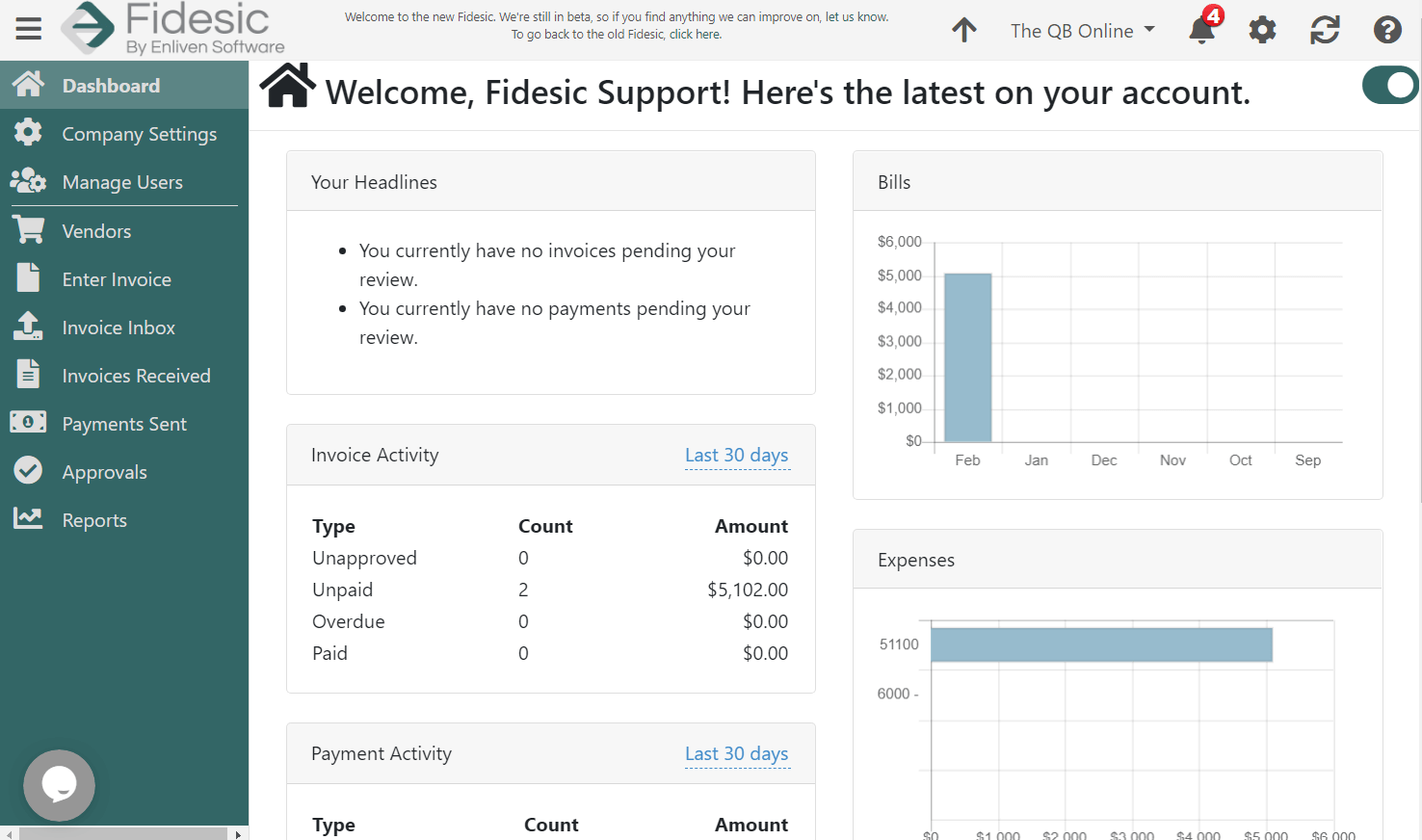Click the Feb bar in Bills chart
The width and height of the screenshot is (1422, 840).
tap(967, 357)
